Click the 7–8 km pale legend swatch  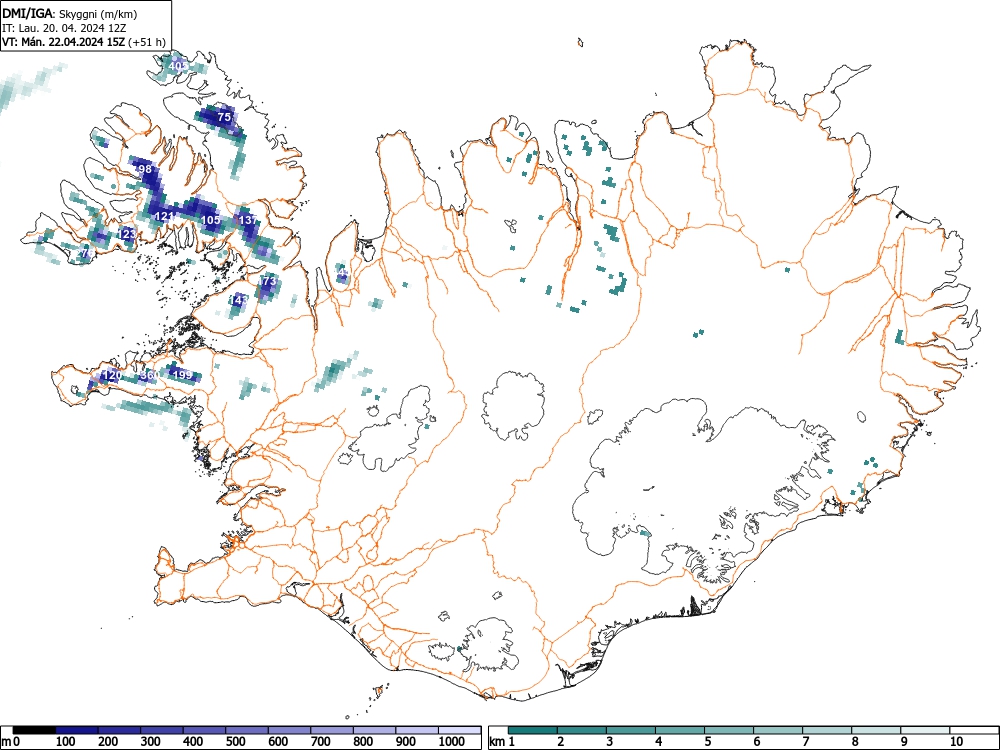click(x=828, y=730)
